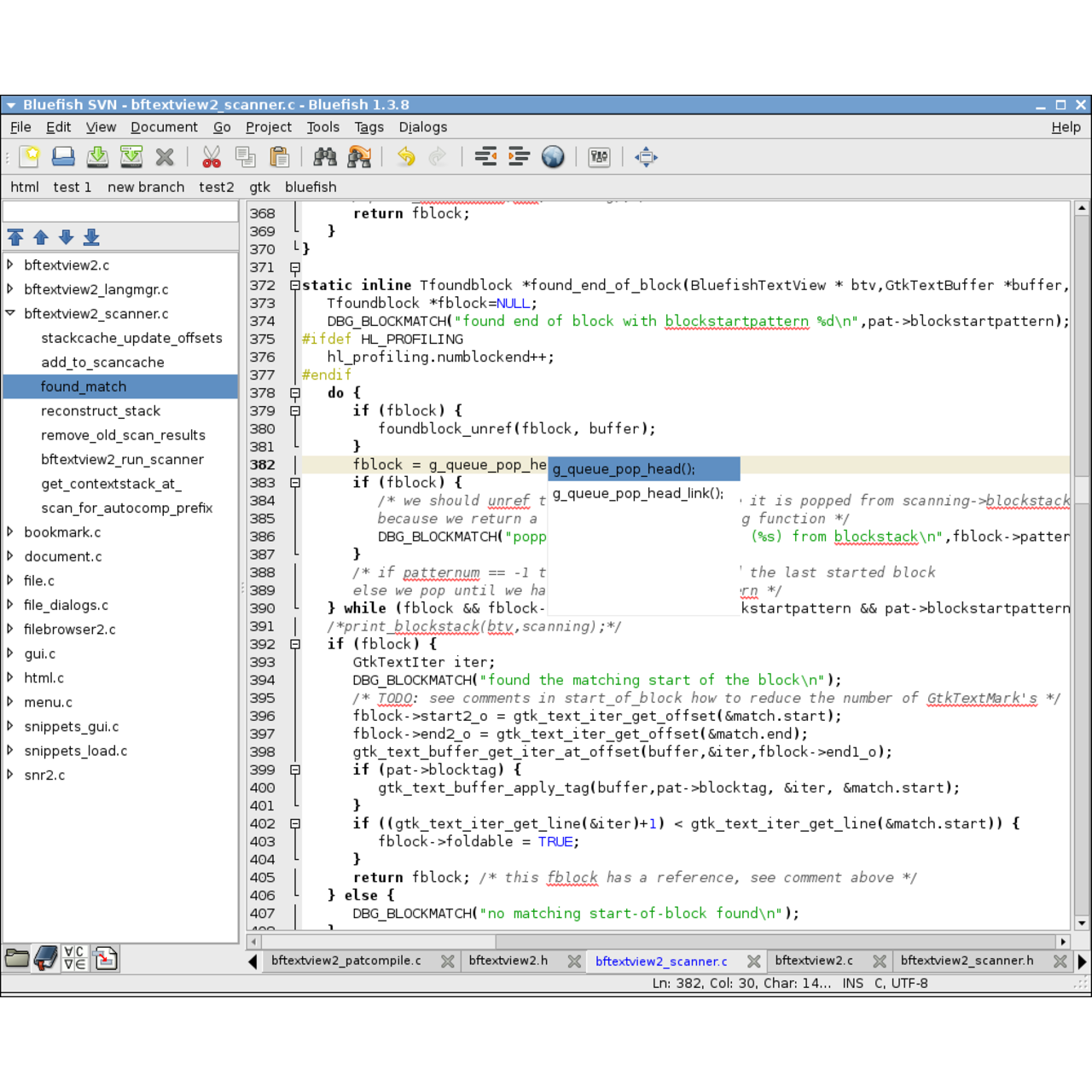1092x1092 pixels.
Task: Select found_match in the function list
Action: pos(84,386)
